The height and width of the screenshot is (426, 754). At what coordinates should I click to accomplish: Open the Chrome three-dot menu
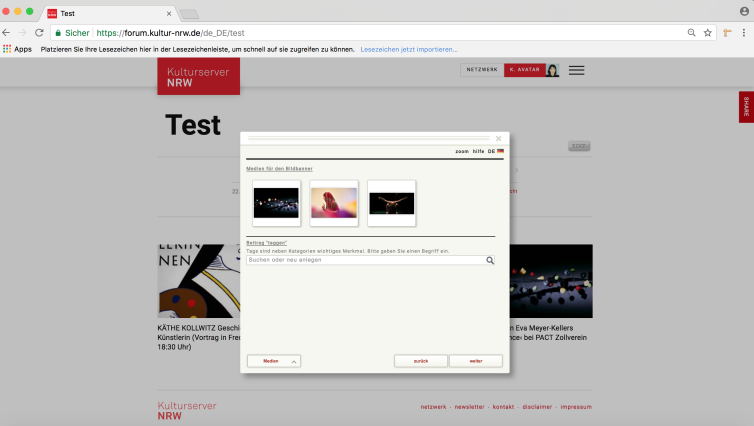(x=743, y=32)
